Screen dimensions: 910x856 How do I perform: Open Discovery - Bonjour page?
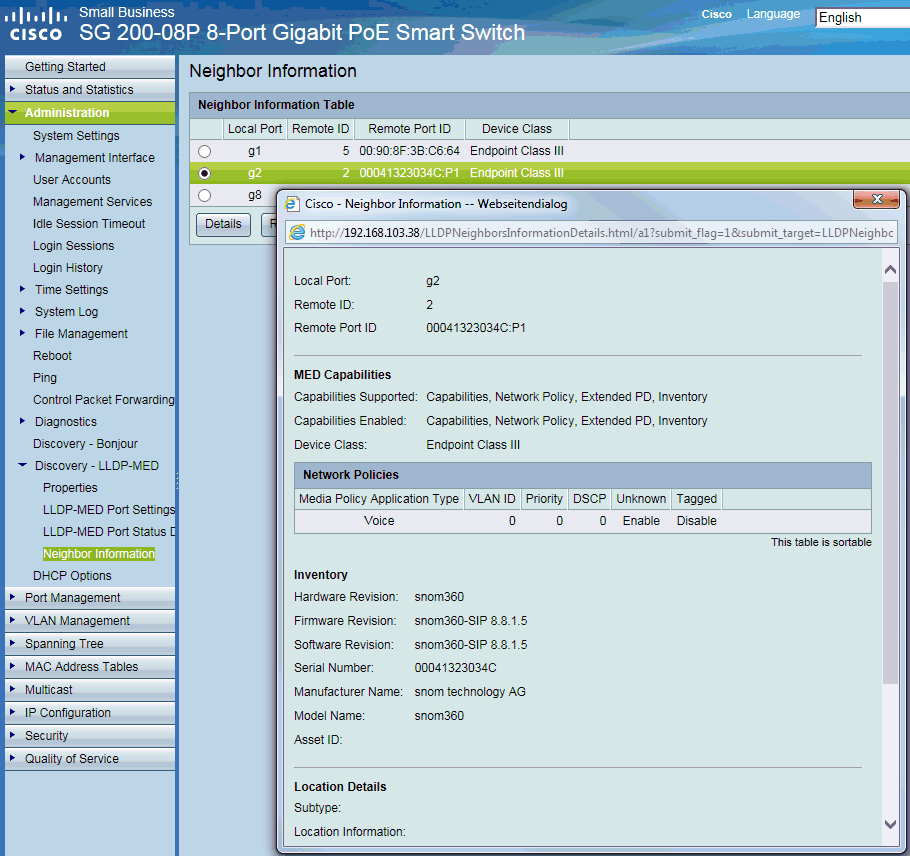[x=85, y=444]
